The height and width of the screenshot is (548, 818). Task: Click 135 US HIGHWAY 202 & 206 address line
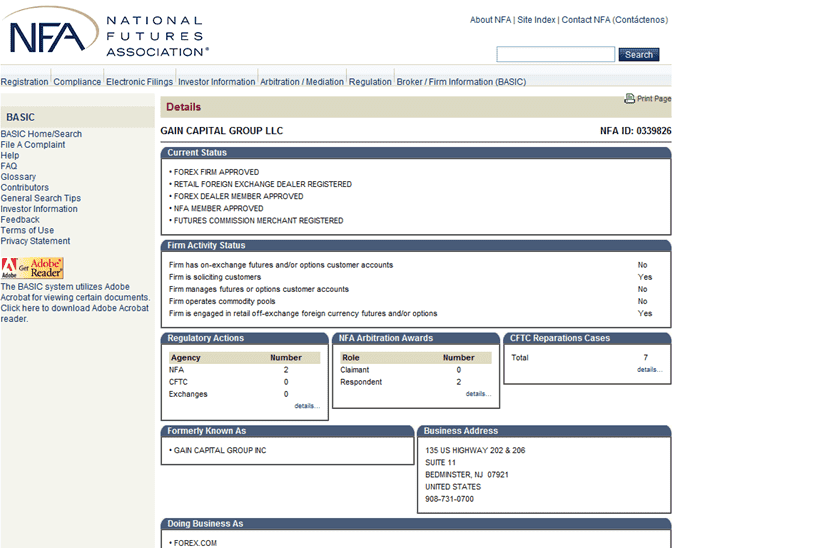click(x=475, y=450)
